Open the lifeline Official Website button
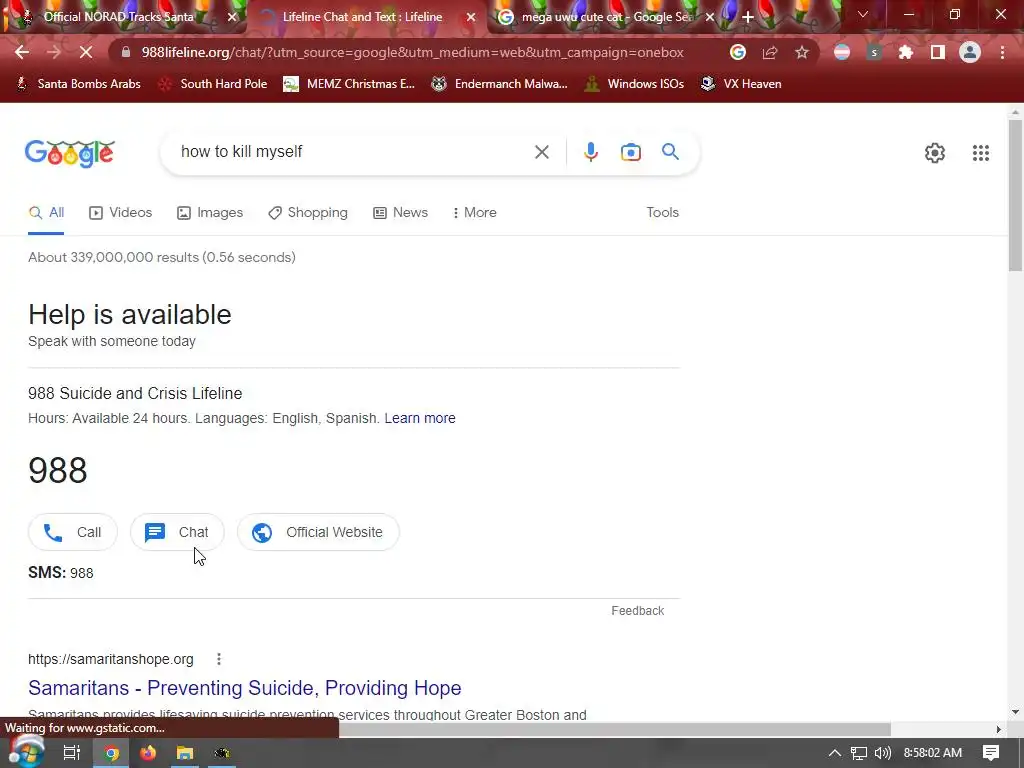 318,532
